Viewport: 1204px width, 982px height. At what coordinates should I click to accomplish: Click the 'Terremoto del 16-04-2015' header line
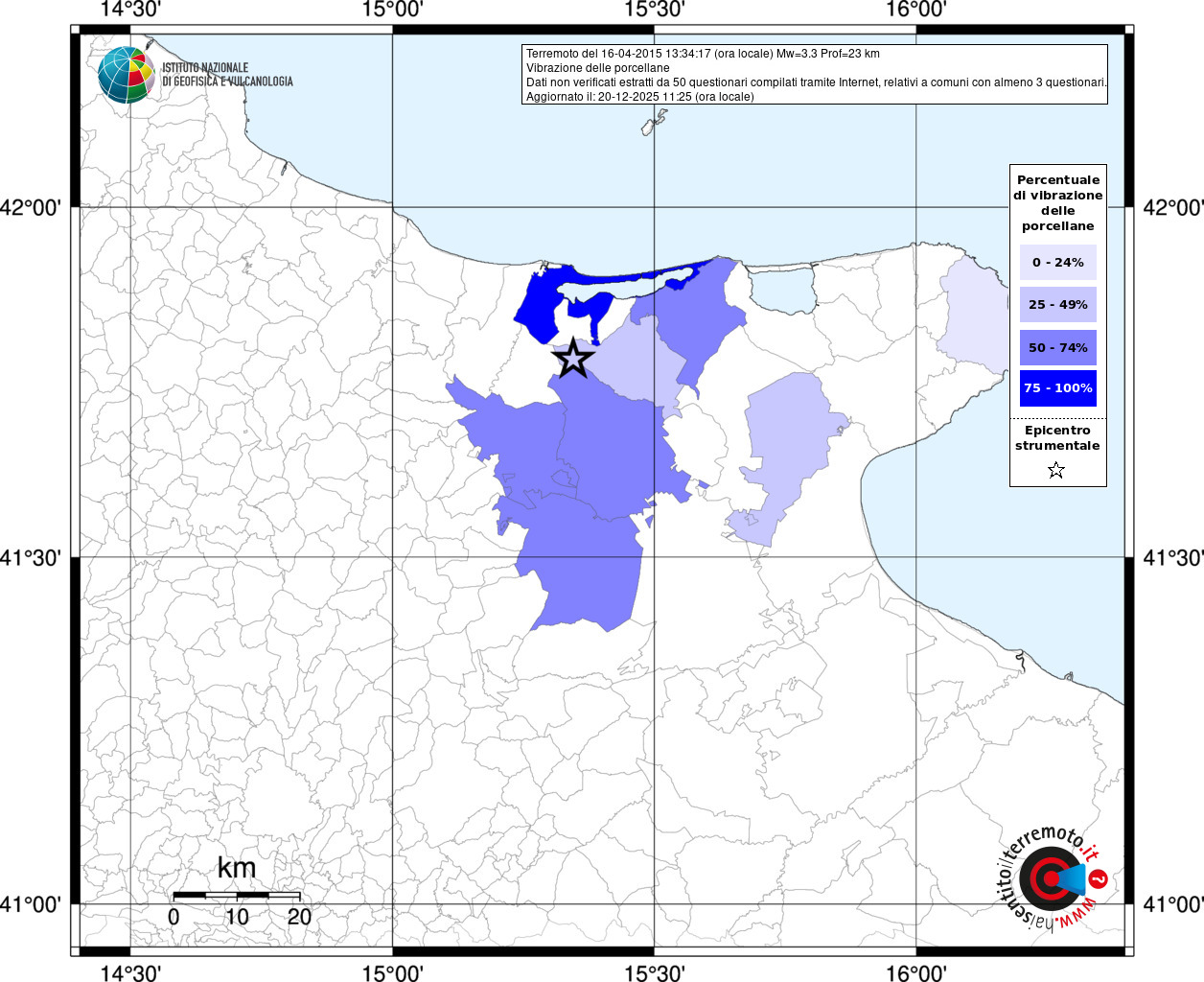coord(703,54)
